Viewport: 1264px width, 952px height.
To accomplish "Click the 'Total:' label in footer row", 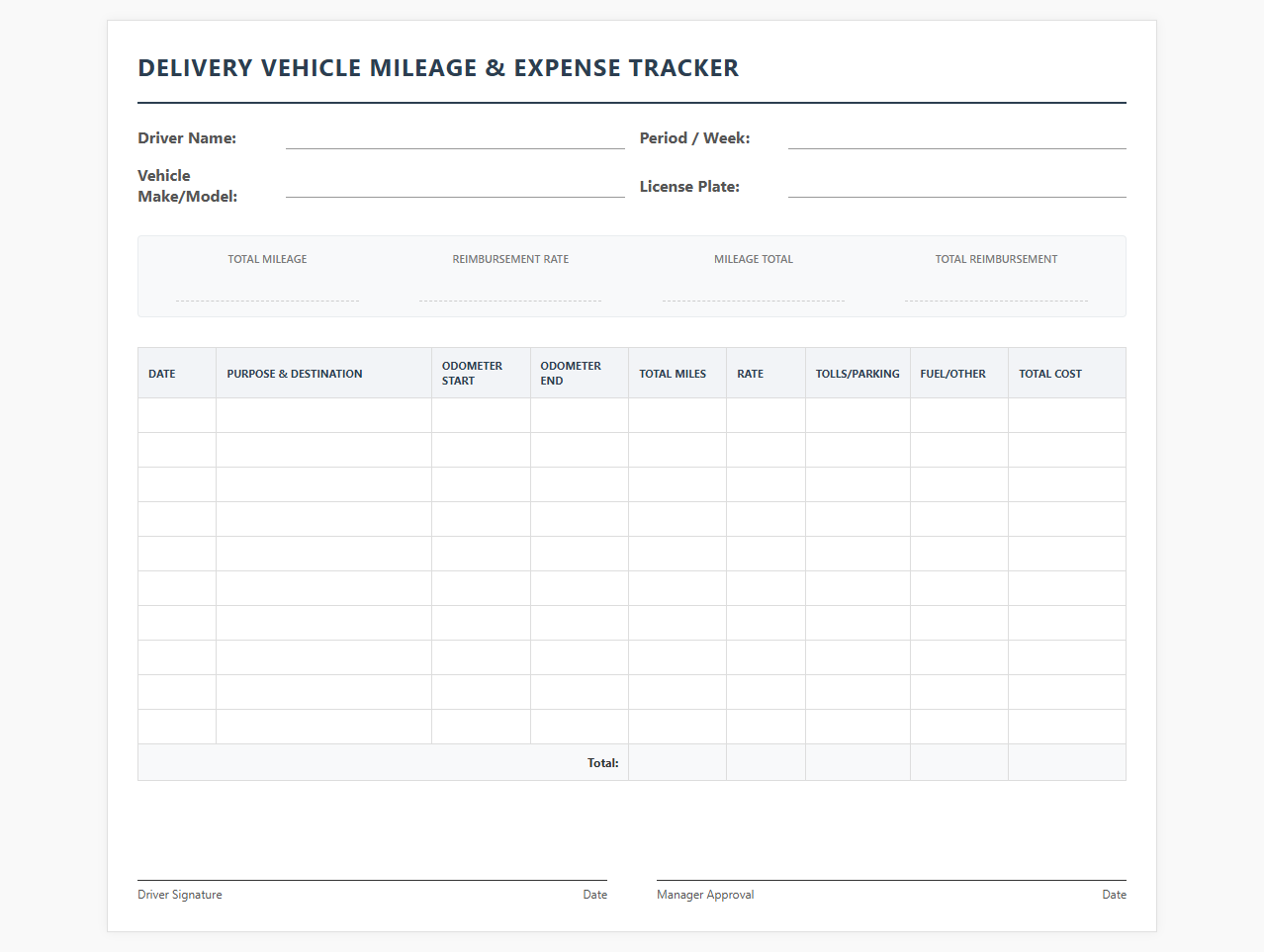I will (x=602, y=763).
